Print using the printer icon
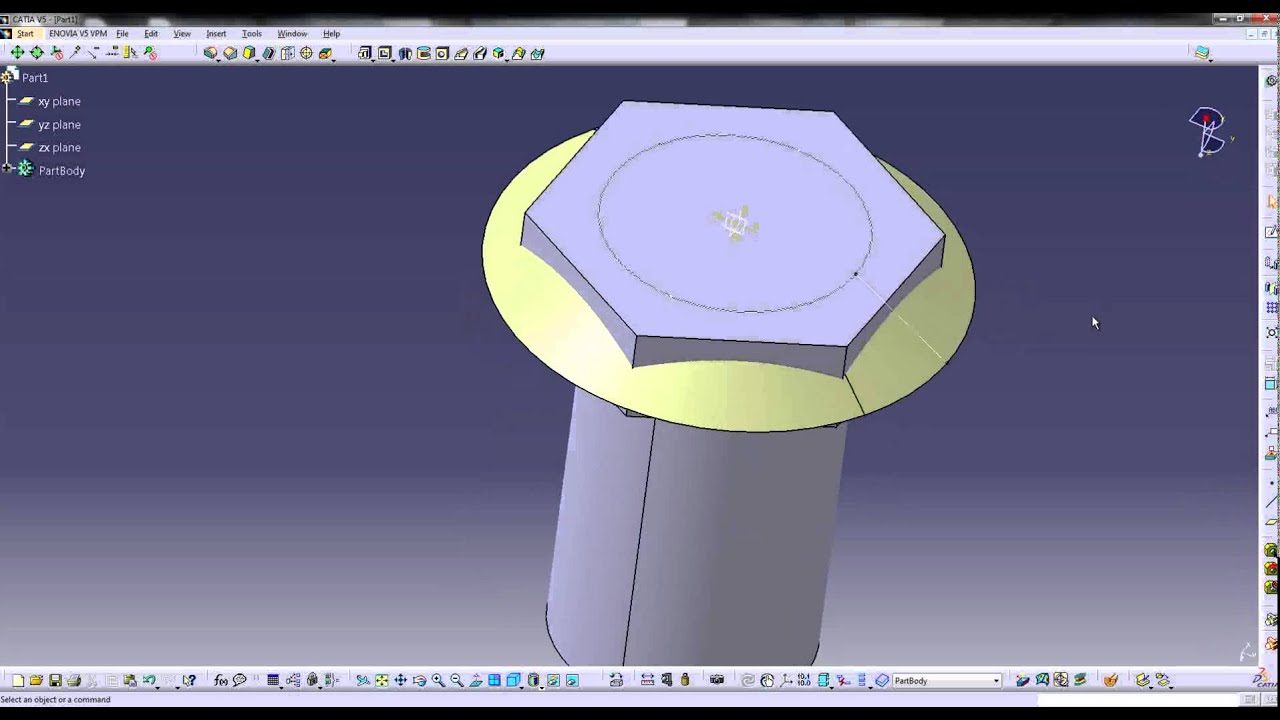The image size is (1280, 720). click(74, 681)
